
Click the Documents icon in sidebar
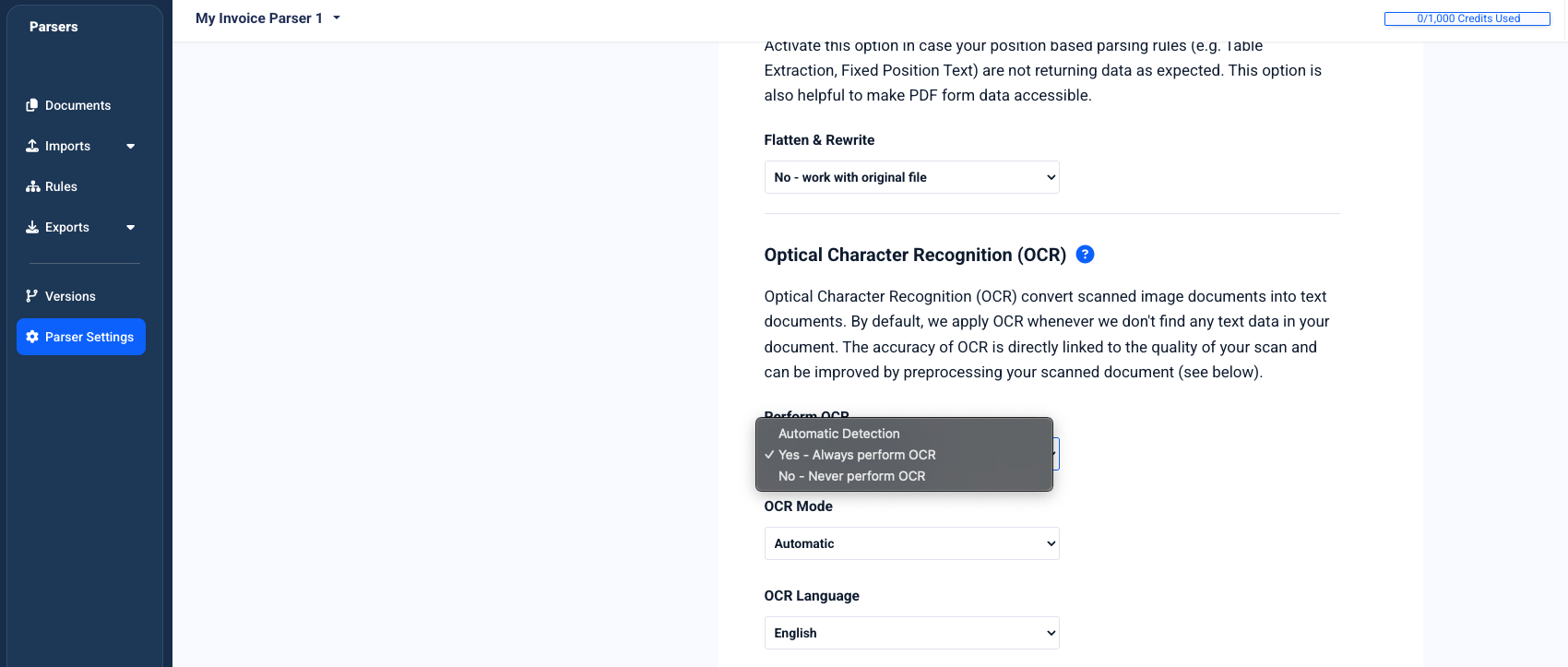click(x=32, y=105)
